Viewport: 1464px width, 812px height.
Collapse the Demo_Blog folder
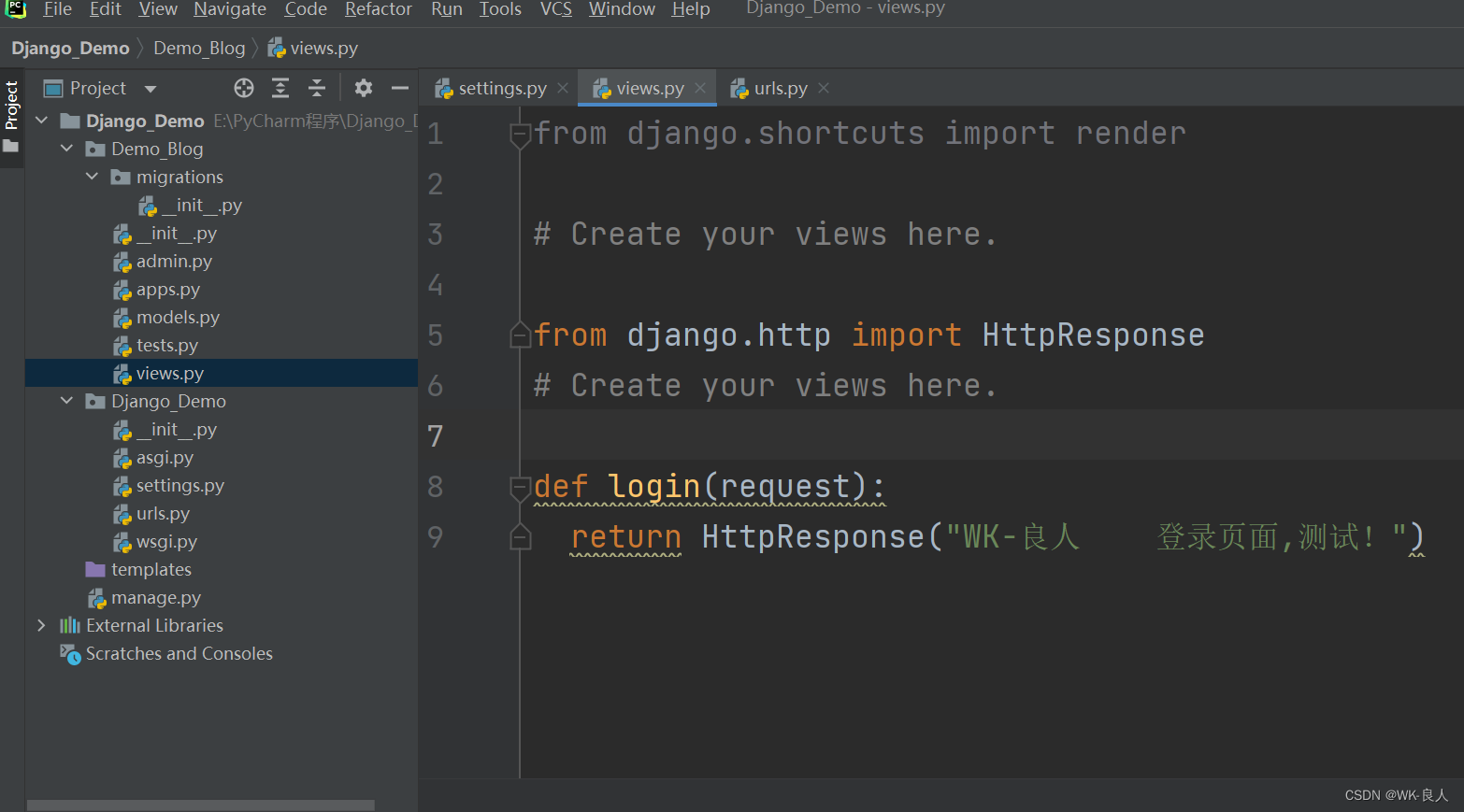click(x=66, y=149)
